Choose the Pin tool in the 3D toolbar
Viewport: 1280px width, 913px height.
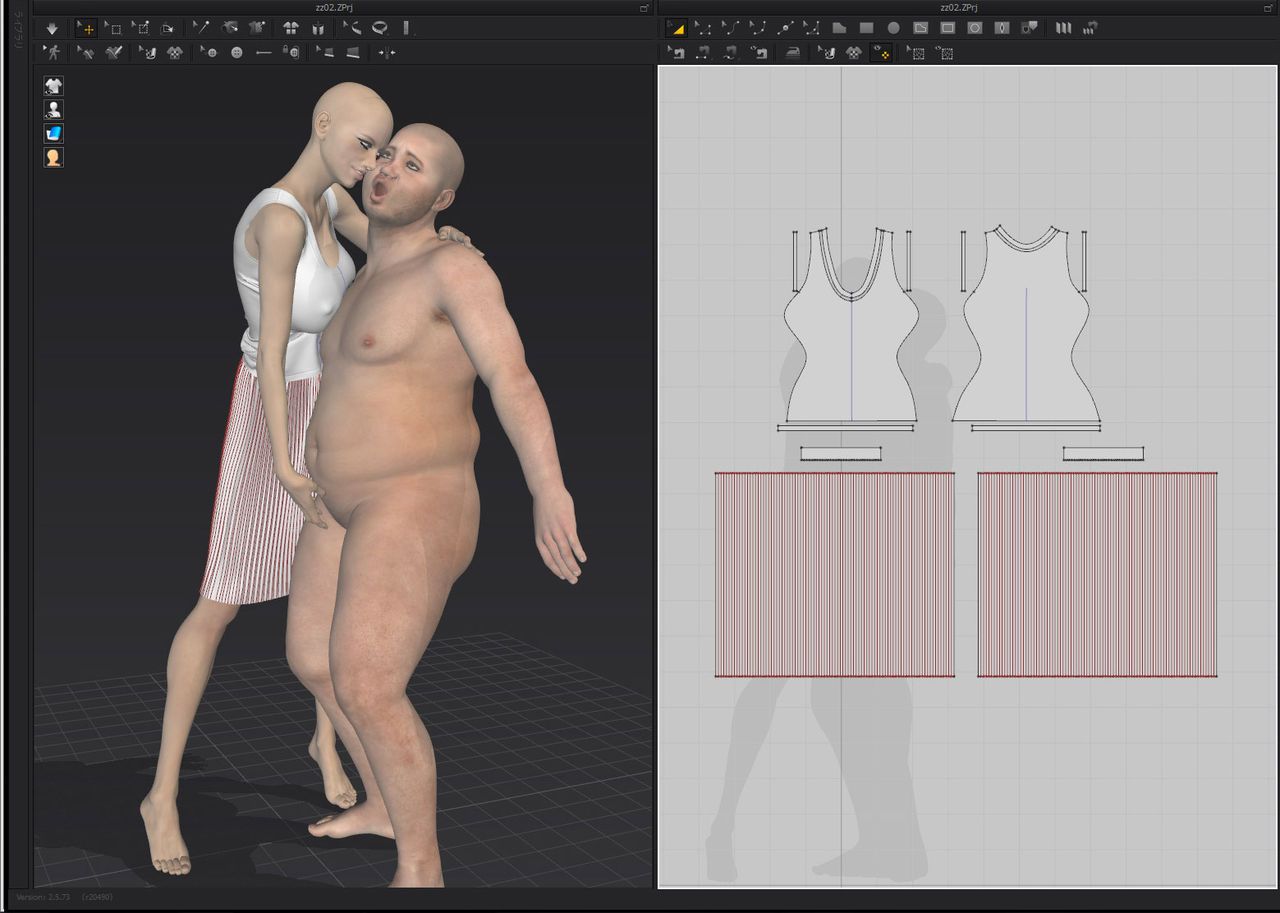200,28
